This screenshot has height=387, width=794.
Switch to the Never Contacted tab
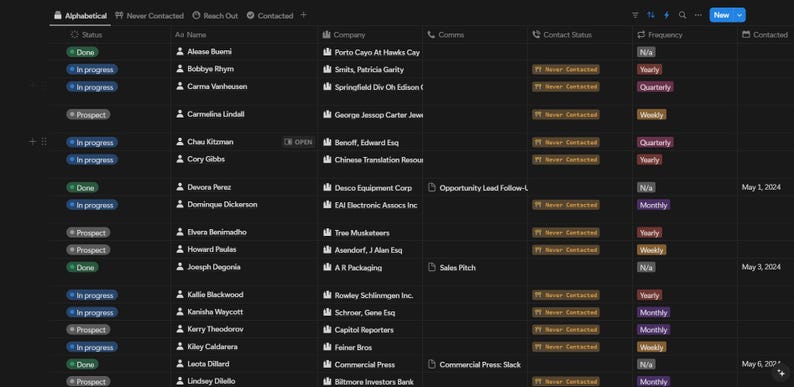(149, 16)
